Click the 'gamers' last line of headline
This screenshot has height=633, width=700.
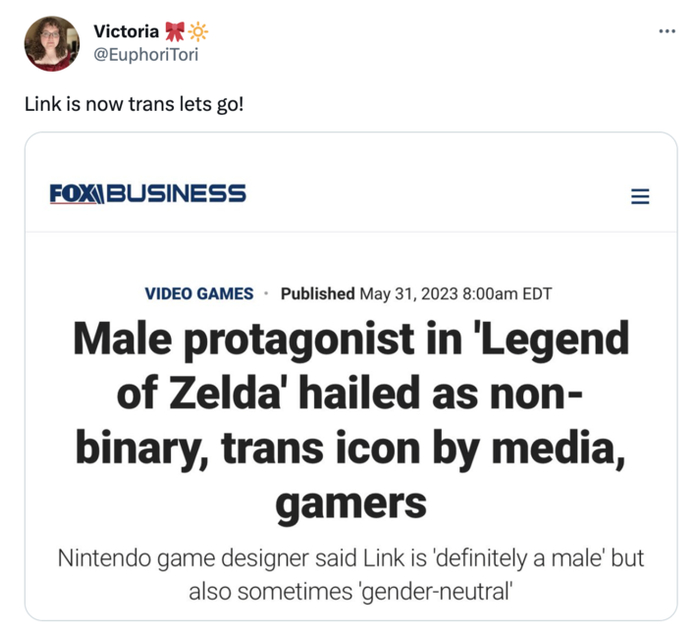click(350, 503)
